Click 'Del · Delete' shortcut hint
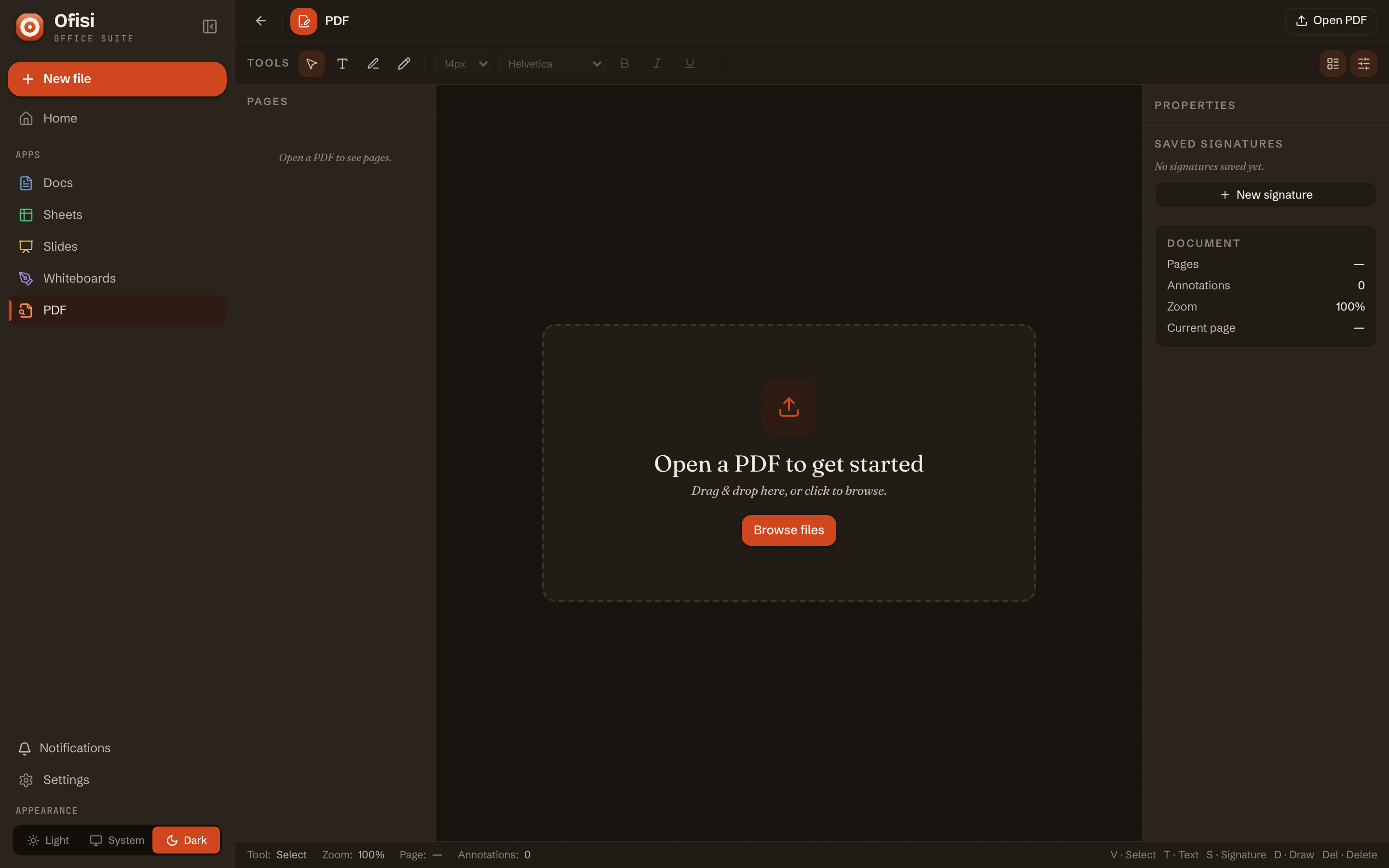The width and height of the screenshot is (1389, 868). tap(1349, 855)
